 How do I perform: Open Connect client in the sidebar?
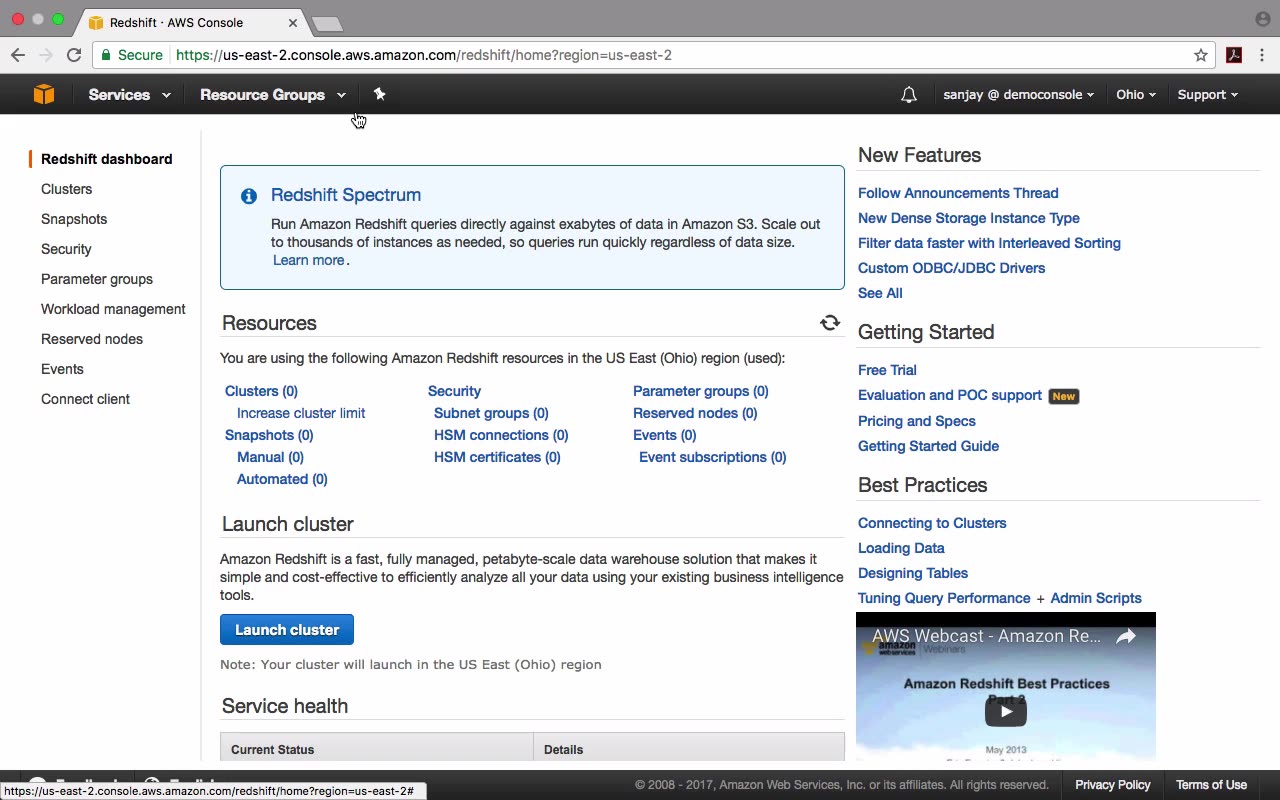pos(85,399)
